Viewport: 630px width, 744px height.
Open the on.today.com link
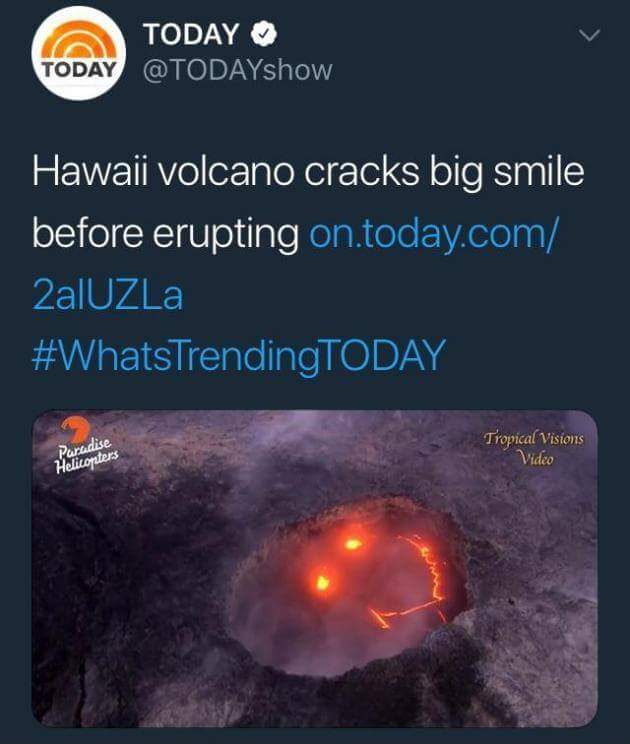pyautogui.click(x=435, y=234)
